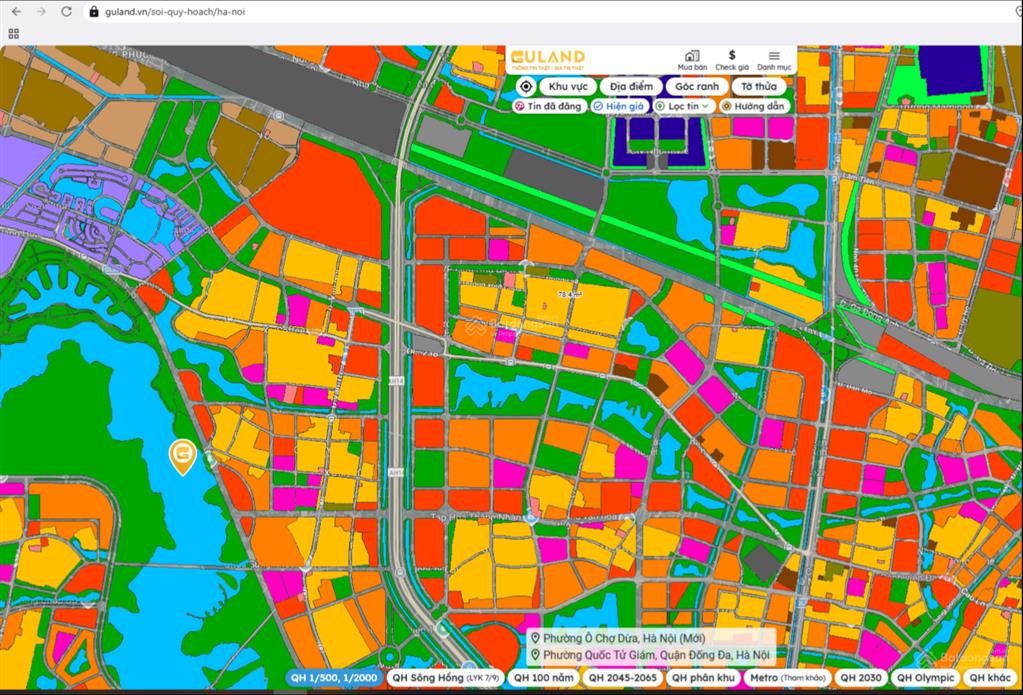Click the Tờ thửa button

click(759, 86)
